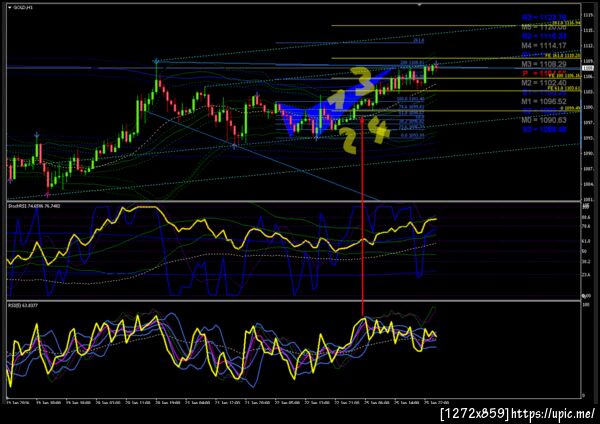The image size is (600, 424).
Task: Select the M0 = 1090.63 pivot label
Action: click(544, 120)
